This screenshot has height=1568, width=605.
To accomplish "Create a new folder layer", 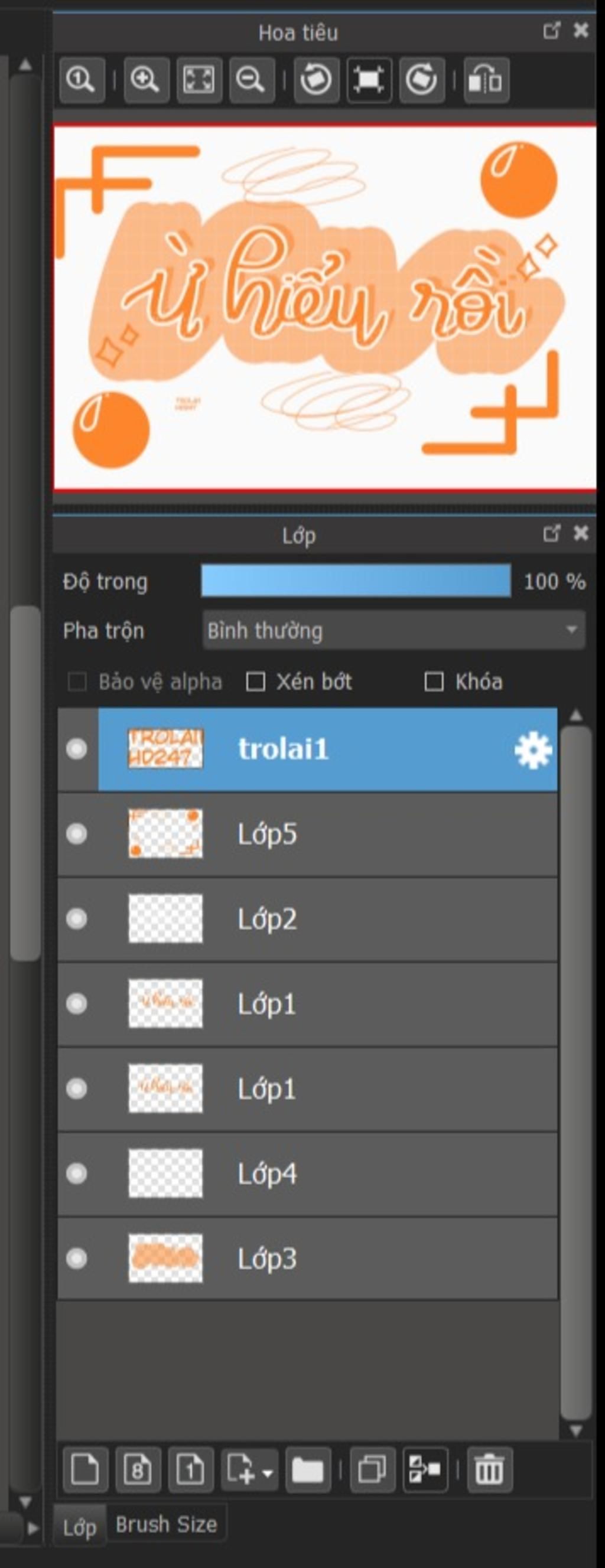I will click(x=307, y=1470).
